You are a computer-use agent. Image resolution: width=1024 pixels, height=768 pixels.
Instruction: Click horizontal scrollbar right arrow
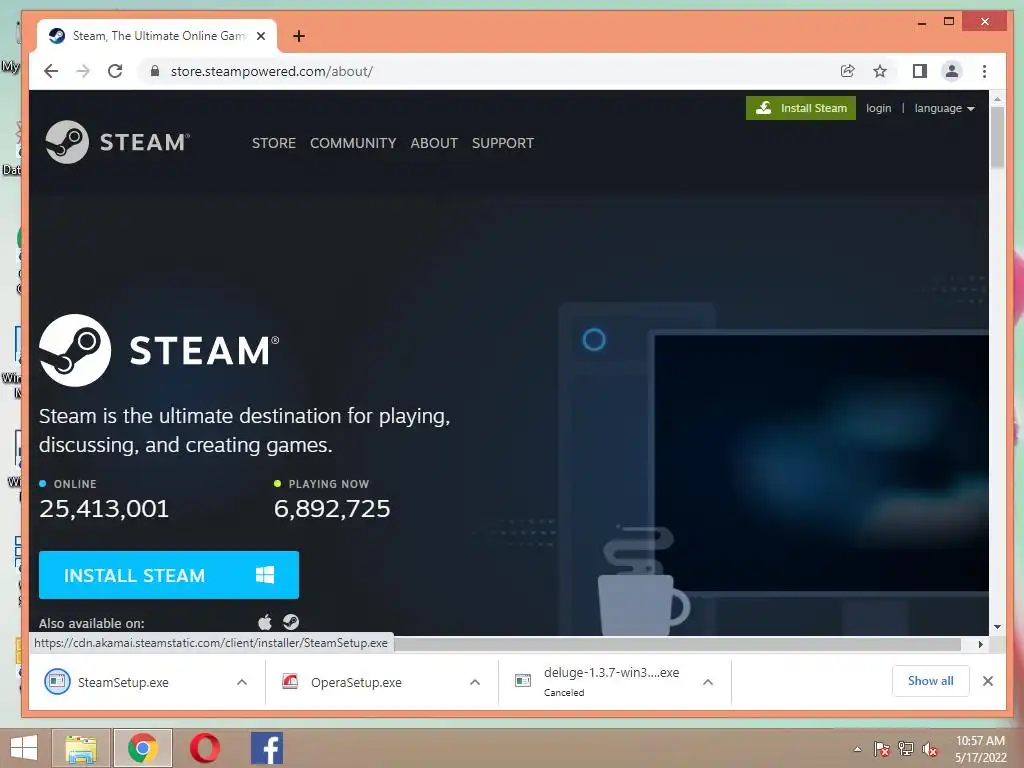(980, 645)
